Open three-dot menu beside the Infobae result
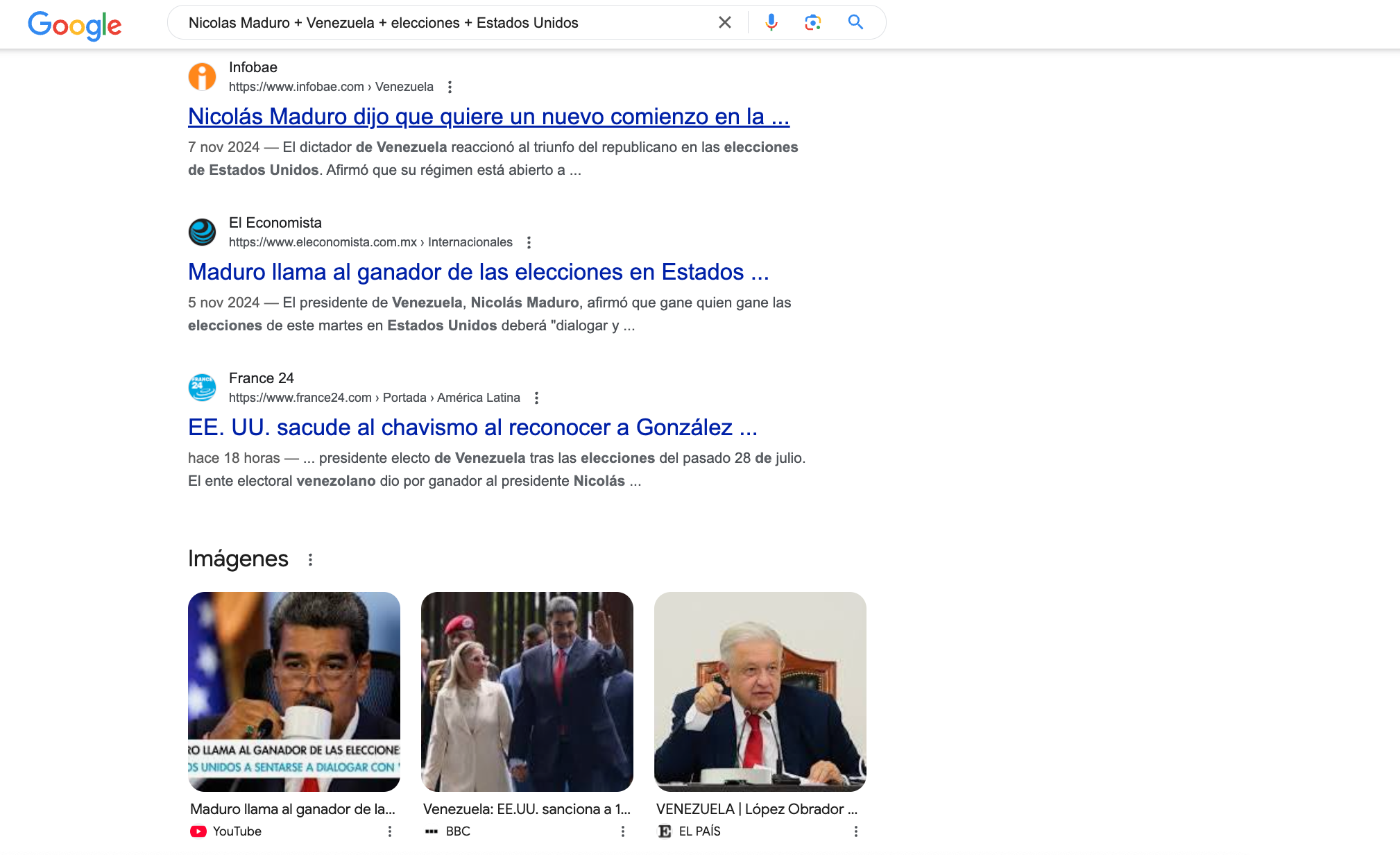Screen dimensions: 1400x855 pos(450,87)
